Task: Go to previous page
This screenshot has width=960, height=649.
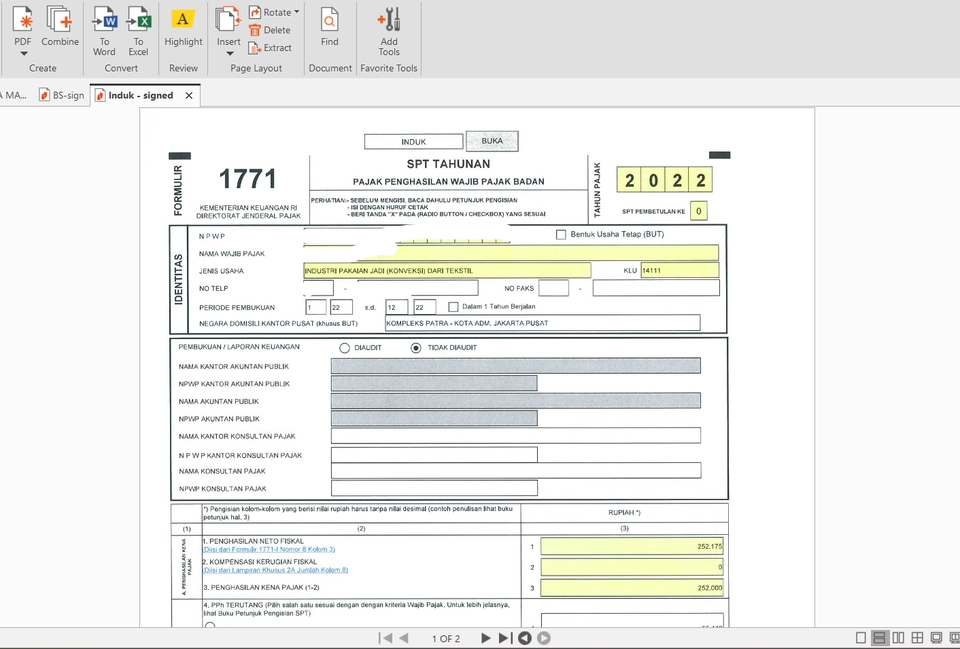Action: [404, 638]
